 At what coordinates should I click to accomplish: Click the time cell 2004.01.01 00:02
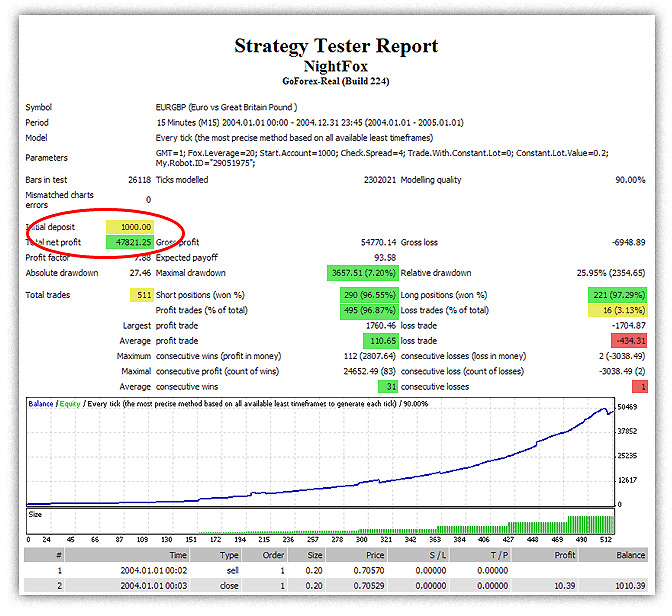click(x=154, y=571)
